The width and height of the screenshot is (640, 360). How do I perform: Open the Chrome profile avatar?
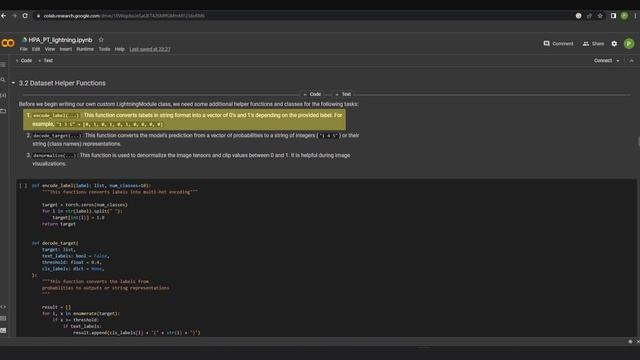[624, 16]
